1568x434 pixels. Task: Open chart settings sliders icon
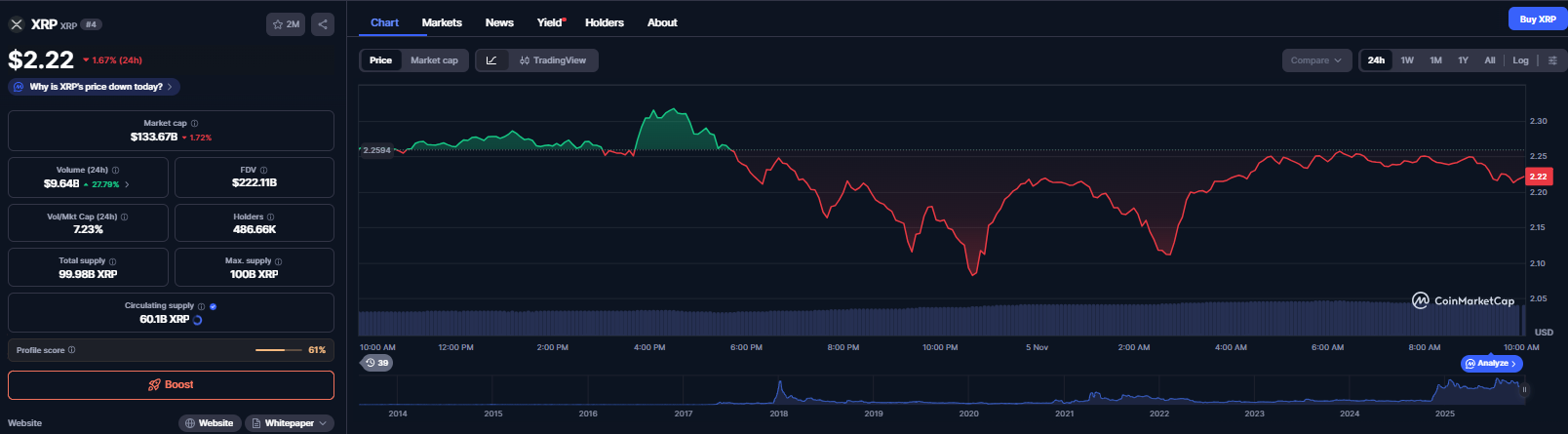(x=1552, y=60)
